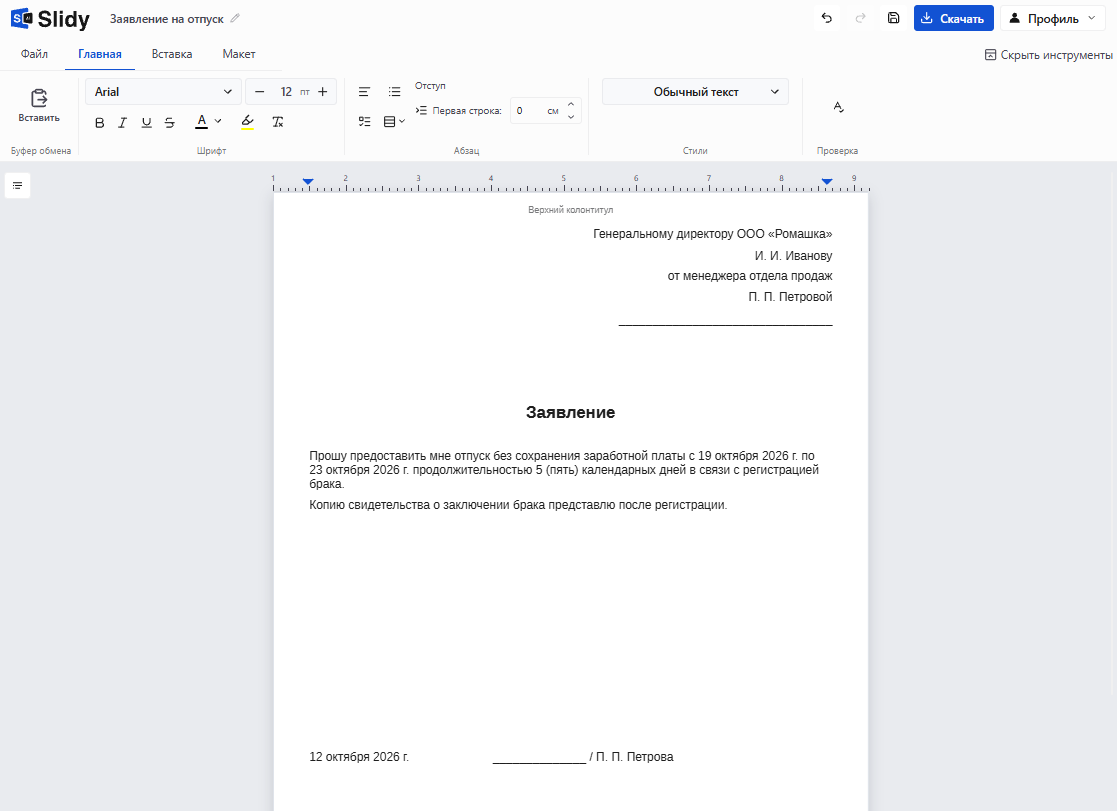Screen dimensions: 1117x811
Task: Open the Профиль dropdown menu
Action: tap(1053, 19)
